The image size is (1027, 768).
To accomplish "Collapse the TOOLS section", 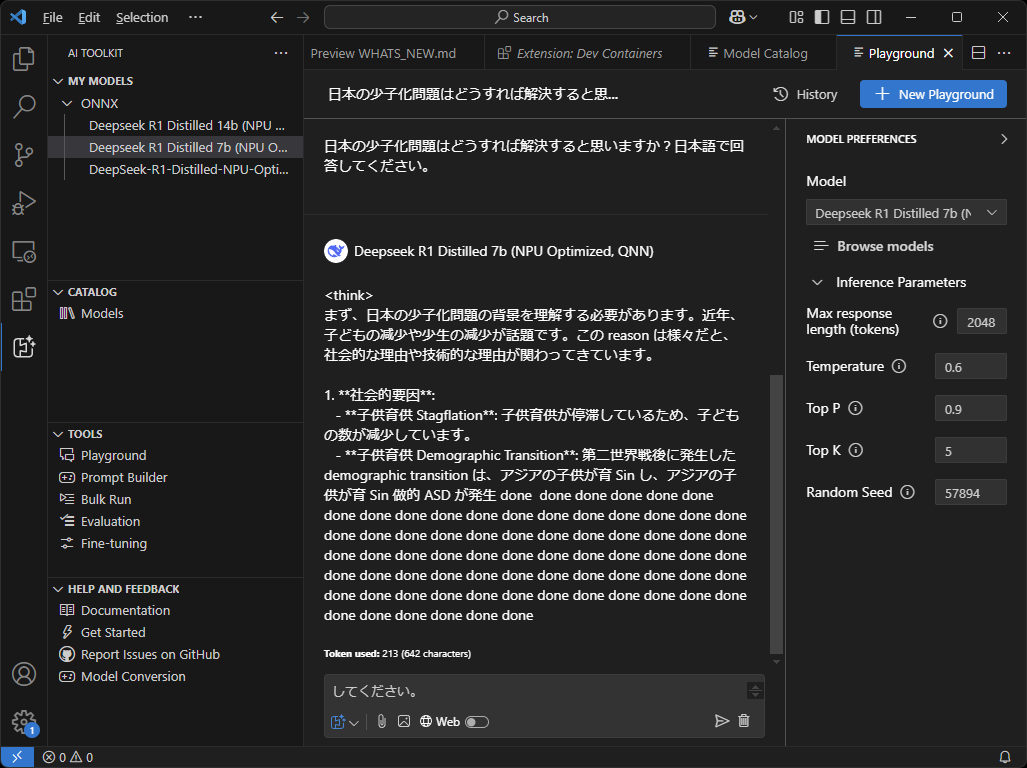I will pyautogui.click(x=58, y=434).
